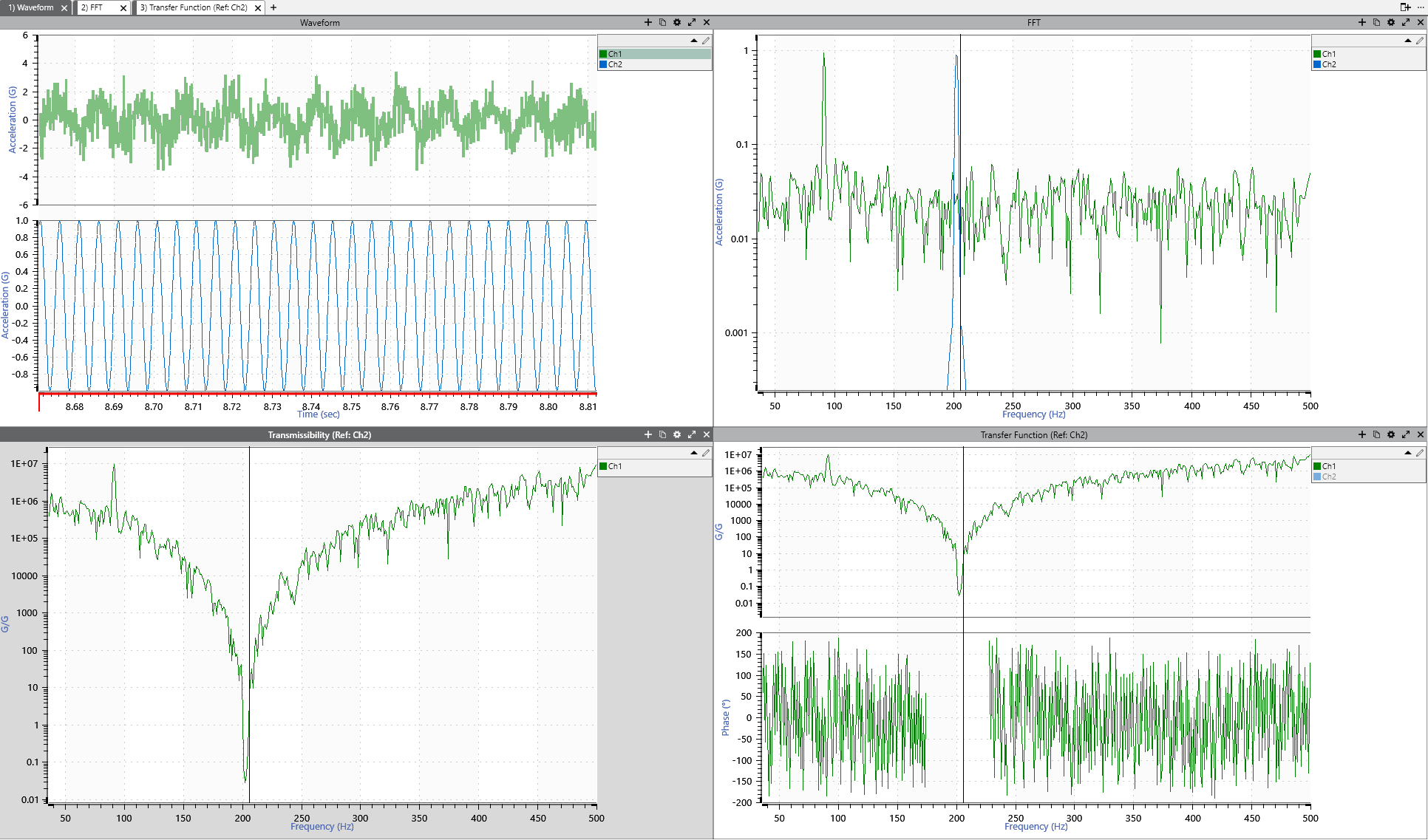Copy the Waveform graph using the copy icon
1428x840 pixels.
click(x=662, y=22)
